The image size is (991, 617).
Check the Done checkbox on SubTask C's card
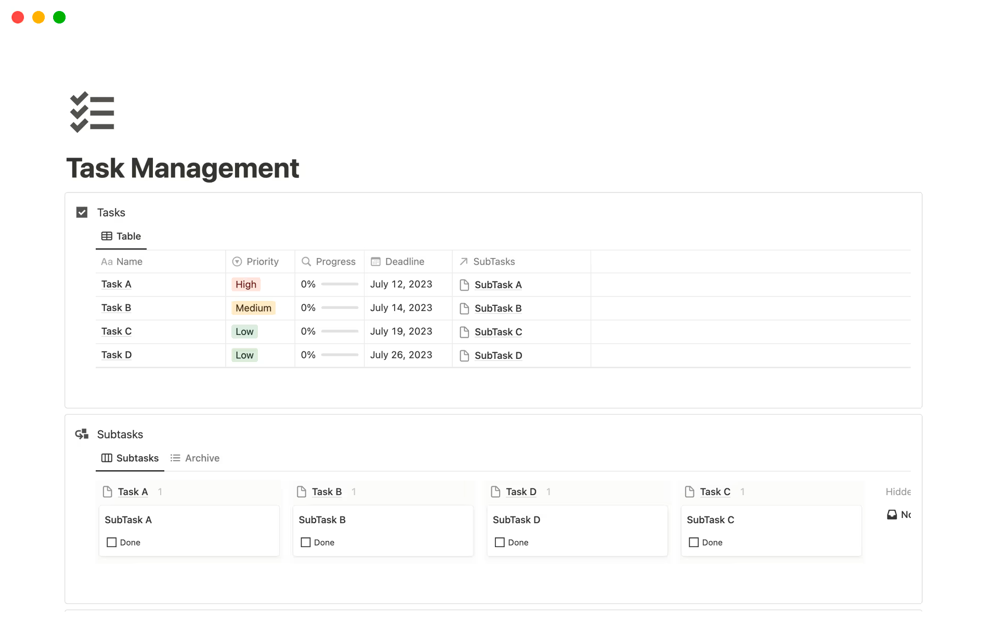pyautogui.click(x=692, y=542)
